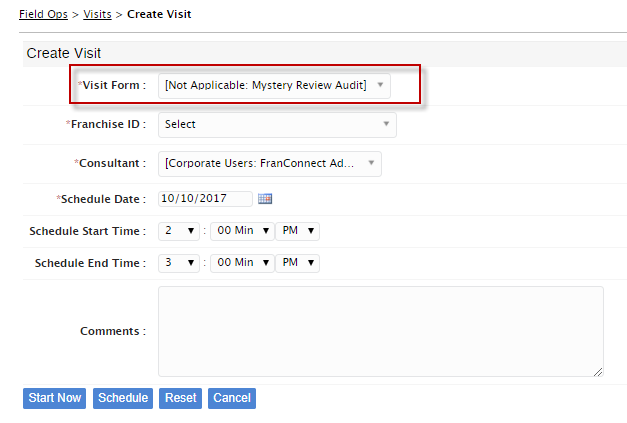Focus the Schedule Date input field

tap(205, 199)
